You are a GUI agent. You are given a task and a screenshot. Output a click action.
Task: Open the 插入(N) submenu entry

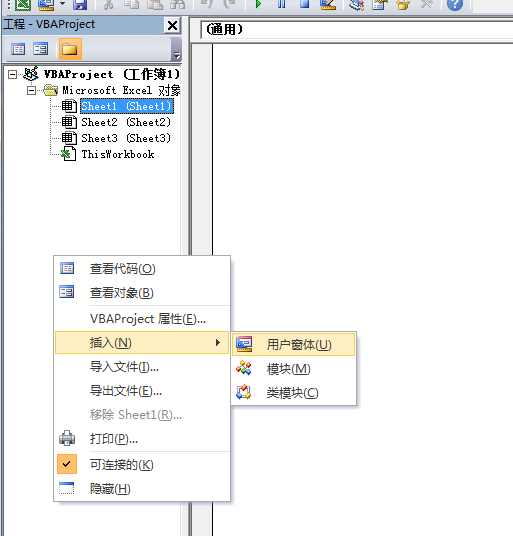[x=142, y=343]
